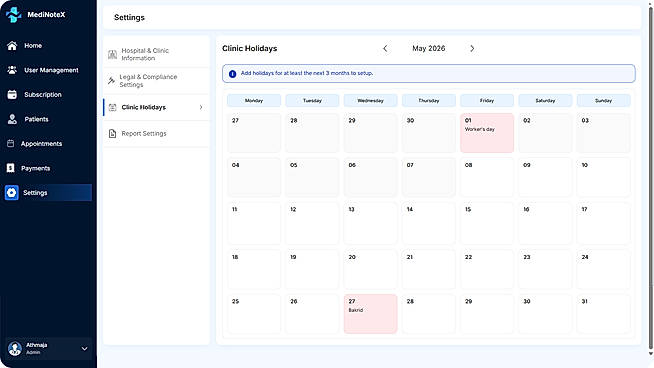Click the Payments receipt icon
Image resolution: width=654 pixels, height=368 pixels.
[11, 168]
